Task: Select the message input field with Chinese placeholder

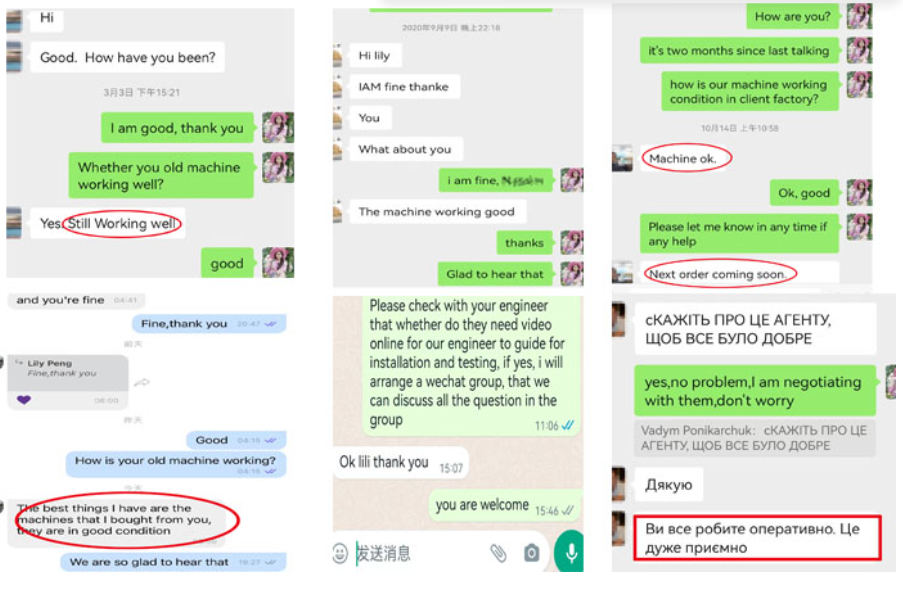Action: 420,553
